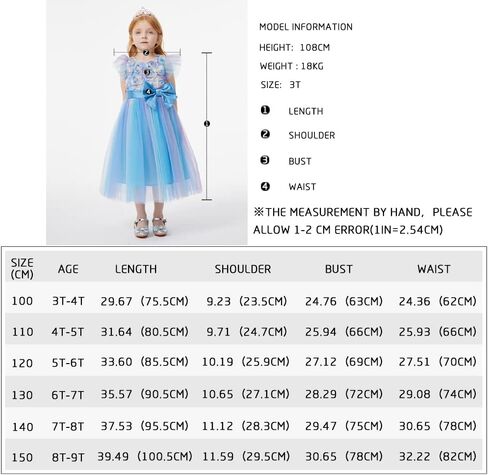Click the 5T-6T age cell

point(68,363)
